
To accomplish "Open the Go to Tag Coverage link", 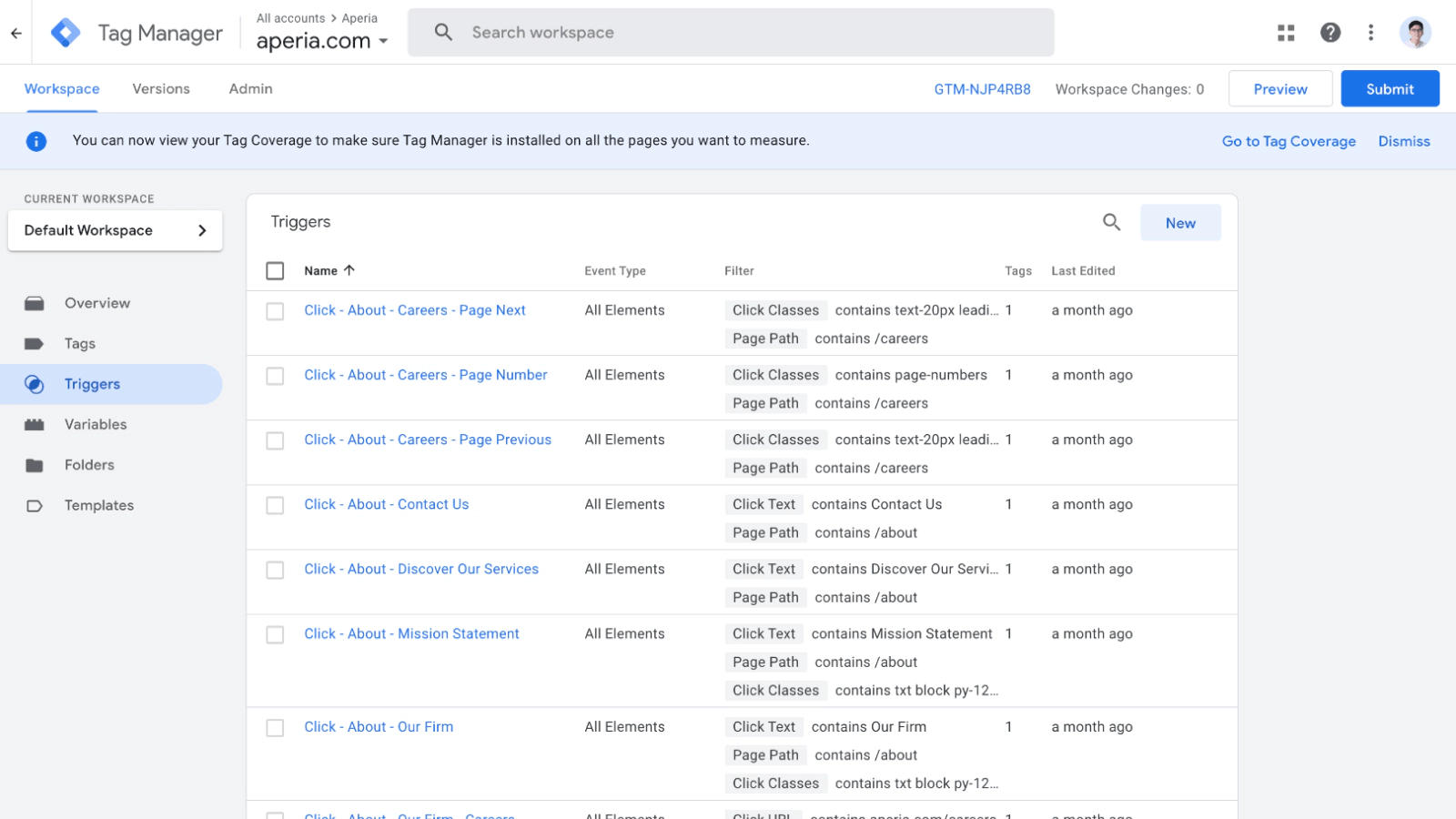I will coord(1288,141).
